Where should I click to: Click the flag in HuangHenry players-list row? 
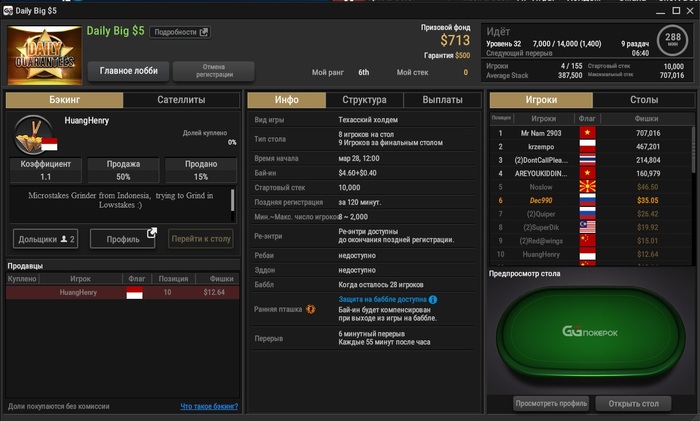[587, 254]
